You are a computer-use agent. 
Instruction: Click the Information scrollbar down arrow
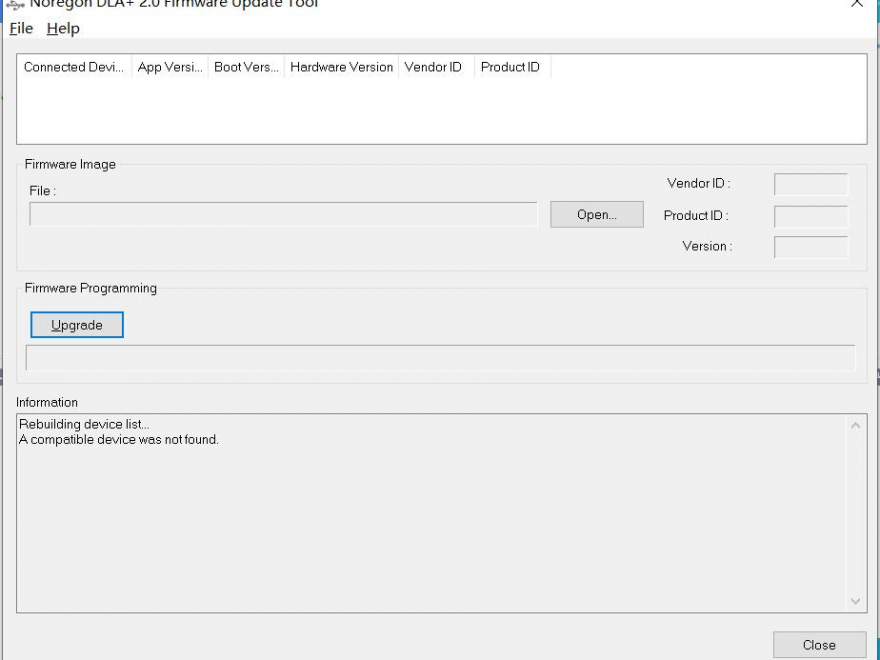[x=855, y=601]
